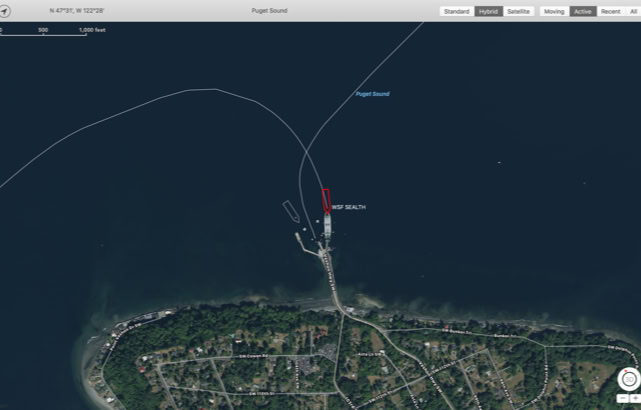The height and width of the screenshot is (410, 641).
Task: Select the white outlined vessel marker
Action: (291, 211)
